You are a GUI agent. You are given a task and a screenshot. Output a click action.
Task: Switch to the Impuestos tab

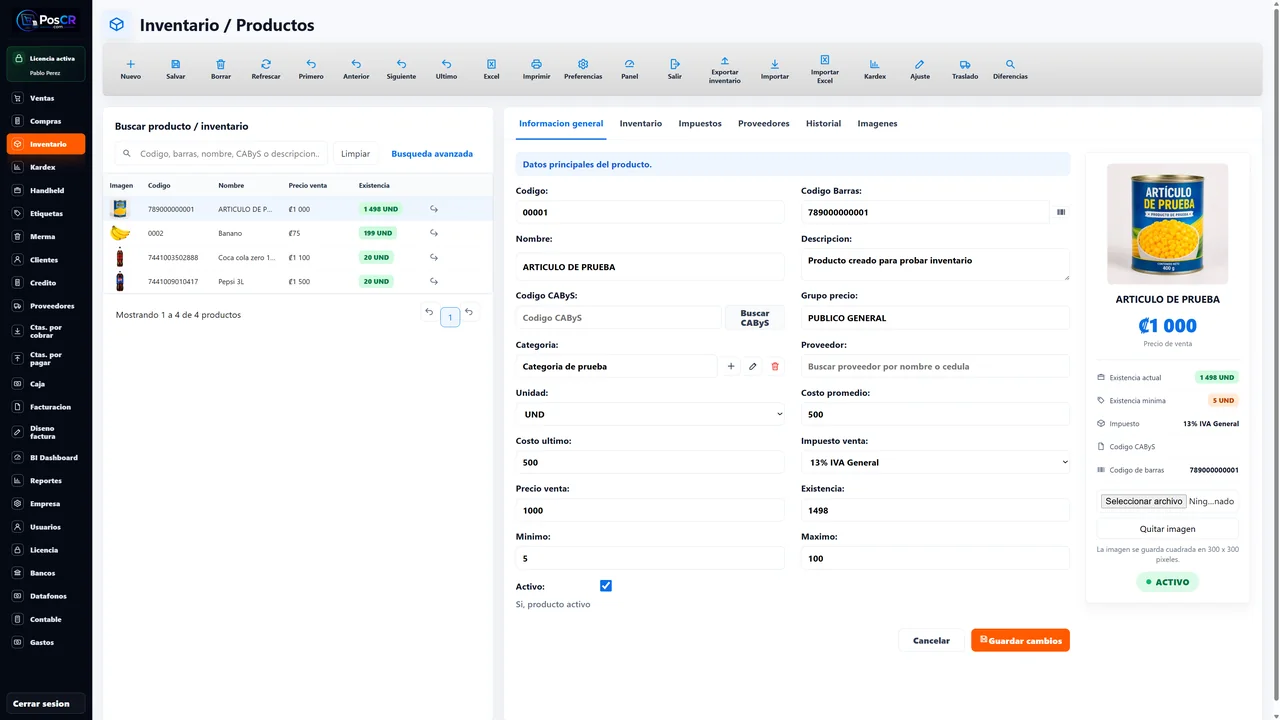(x=700, y=124)
